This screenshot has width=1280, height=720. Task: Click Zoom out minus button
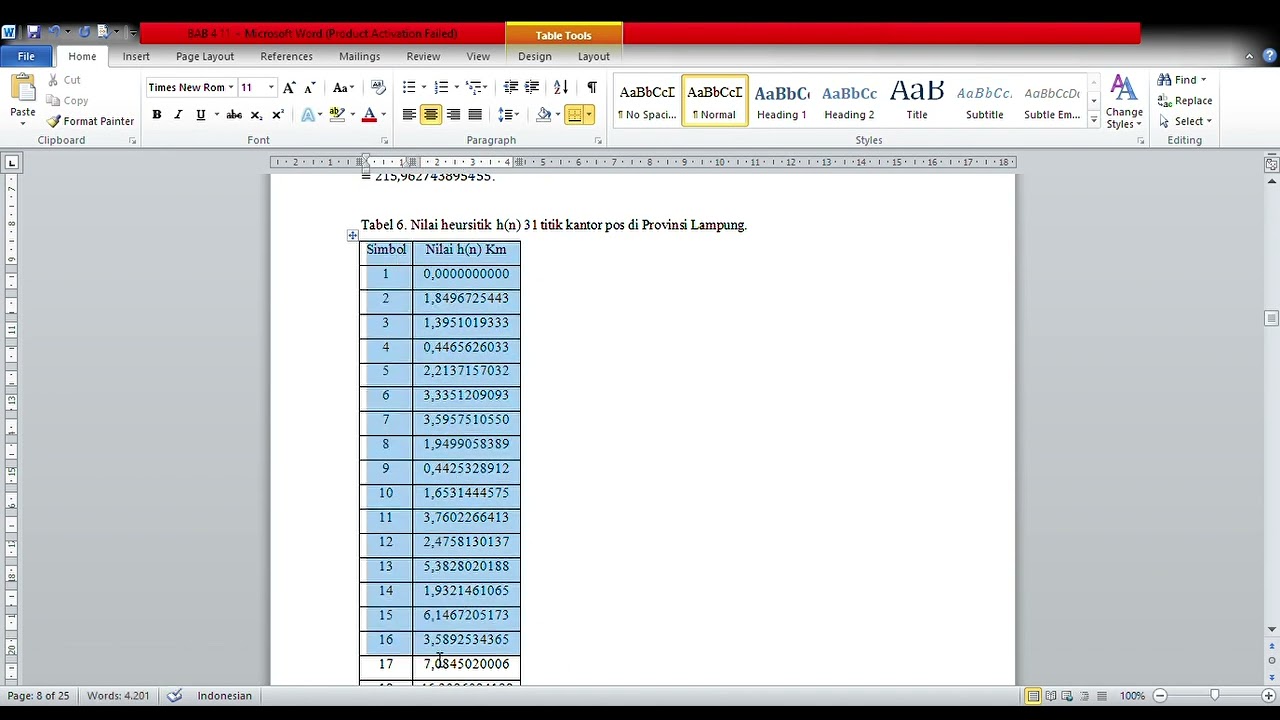pyautogui.click(x=1160, y=696)
